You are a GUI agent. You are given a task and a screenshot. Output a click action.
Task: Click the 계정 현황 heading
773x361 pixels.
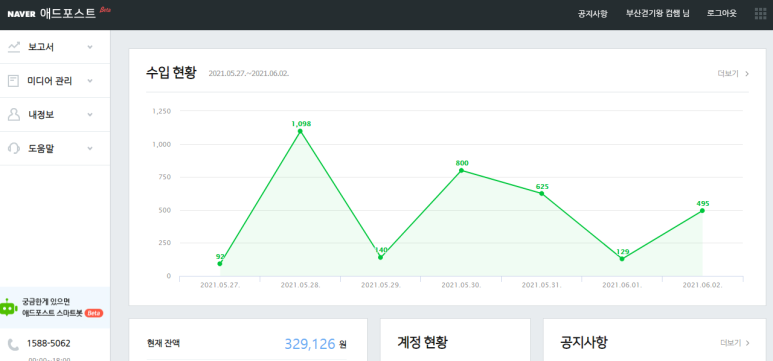click(422, 343)
